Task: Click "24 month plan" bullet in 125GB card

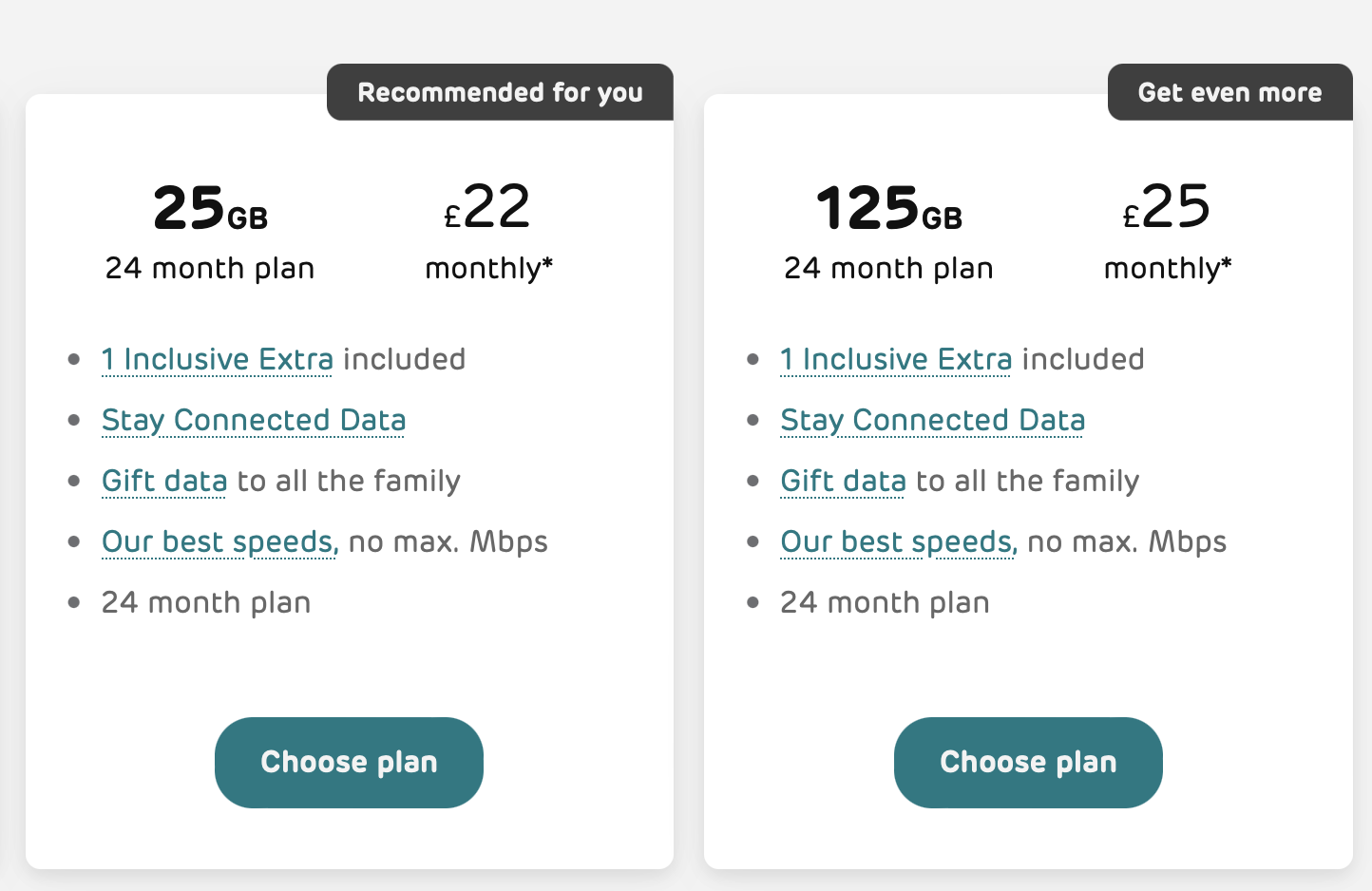Action: point(885,603)
